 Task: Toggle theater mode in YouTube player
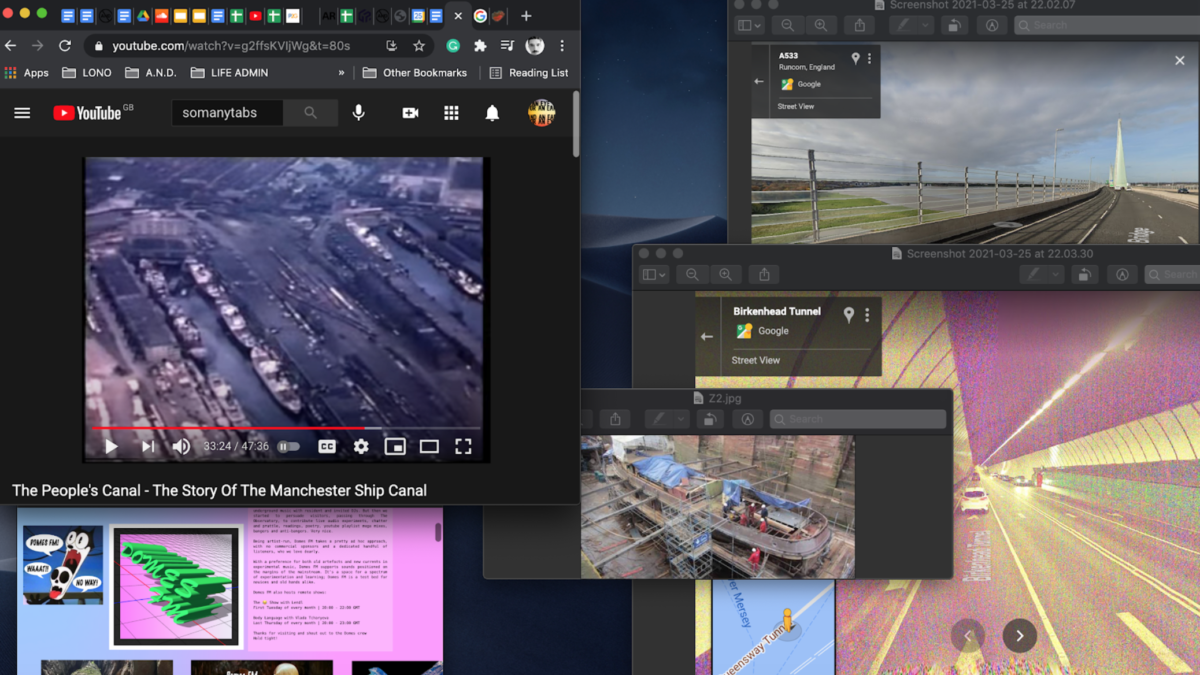coord(429,447)
